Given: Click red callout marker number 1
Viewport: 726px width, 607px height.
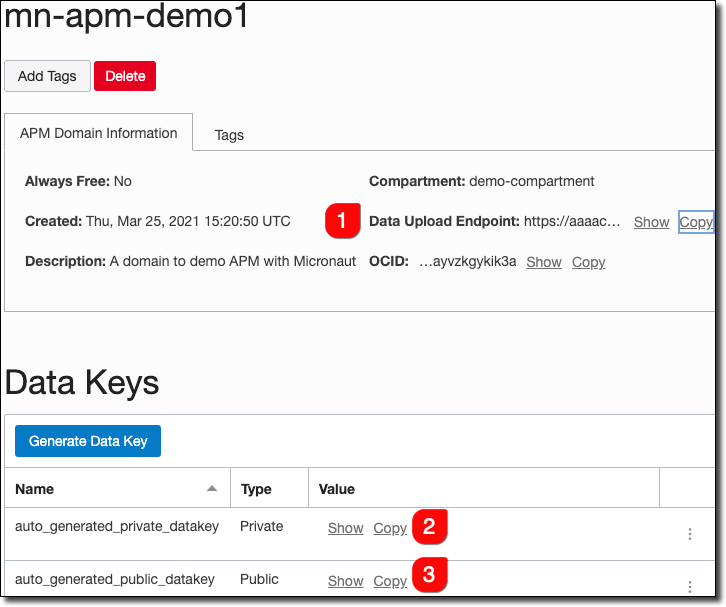Looking at the screenshot, I should (341, 222).
